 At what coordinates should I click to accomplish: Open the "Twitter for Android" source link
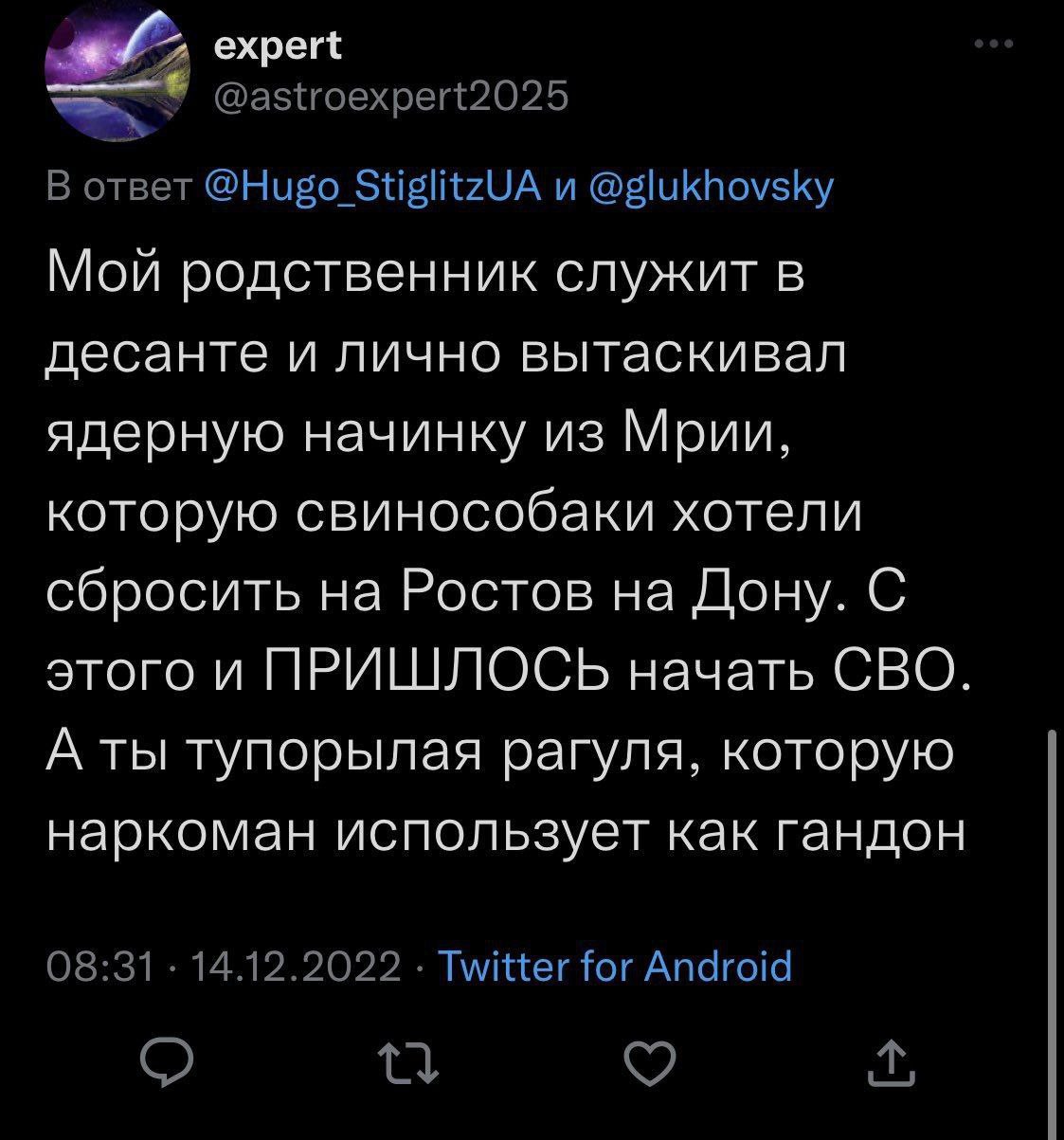click(617, 968)
